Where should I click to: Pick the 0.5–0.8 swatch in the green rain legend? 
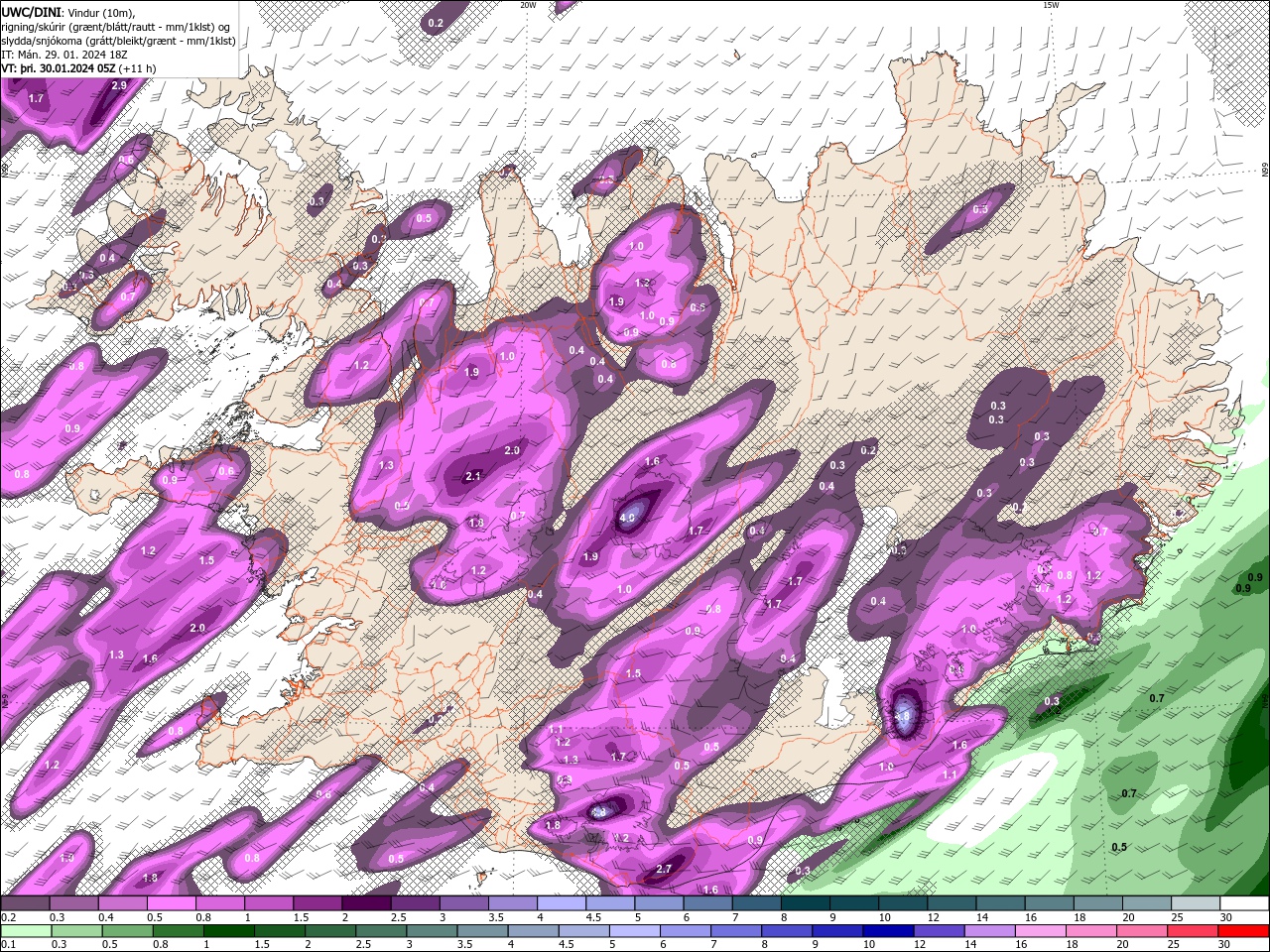click(128, 931)
